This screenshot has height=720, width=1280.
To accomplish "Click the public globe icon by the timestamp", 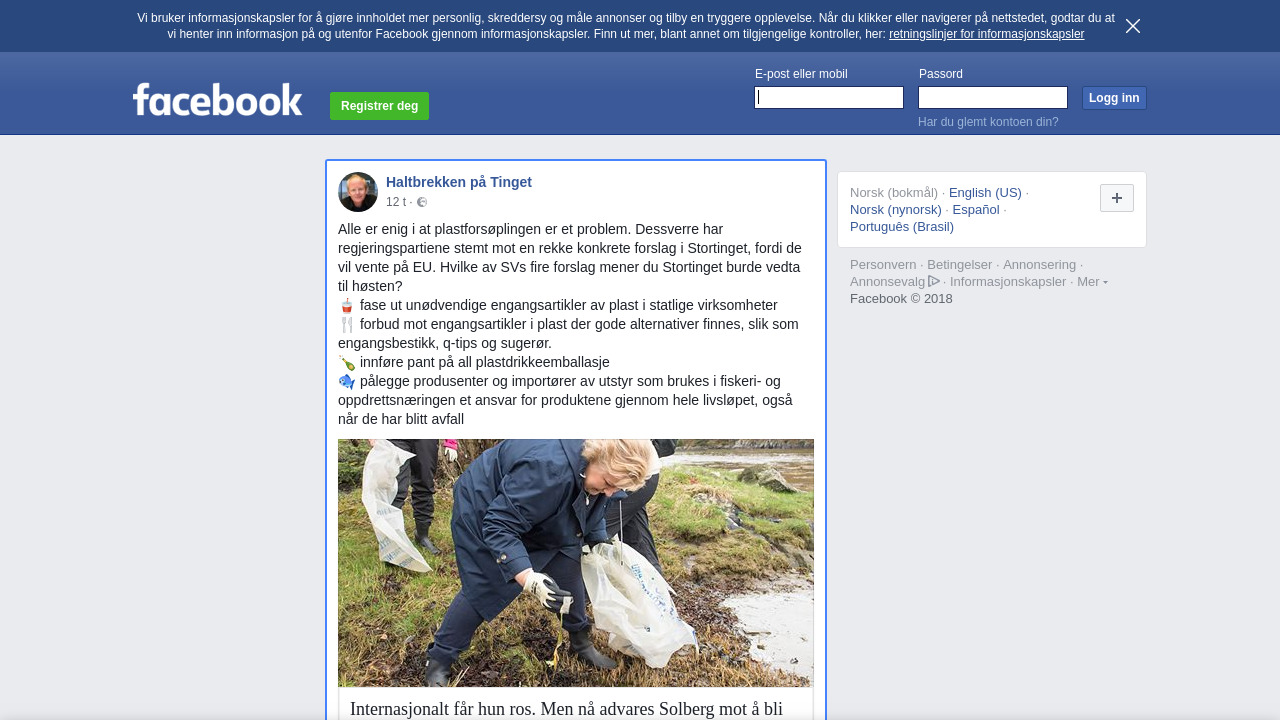I will click(x=422, y=202).
